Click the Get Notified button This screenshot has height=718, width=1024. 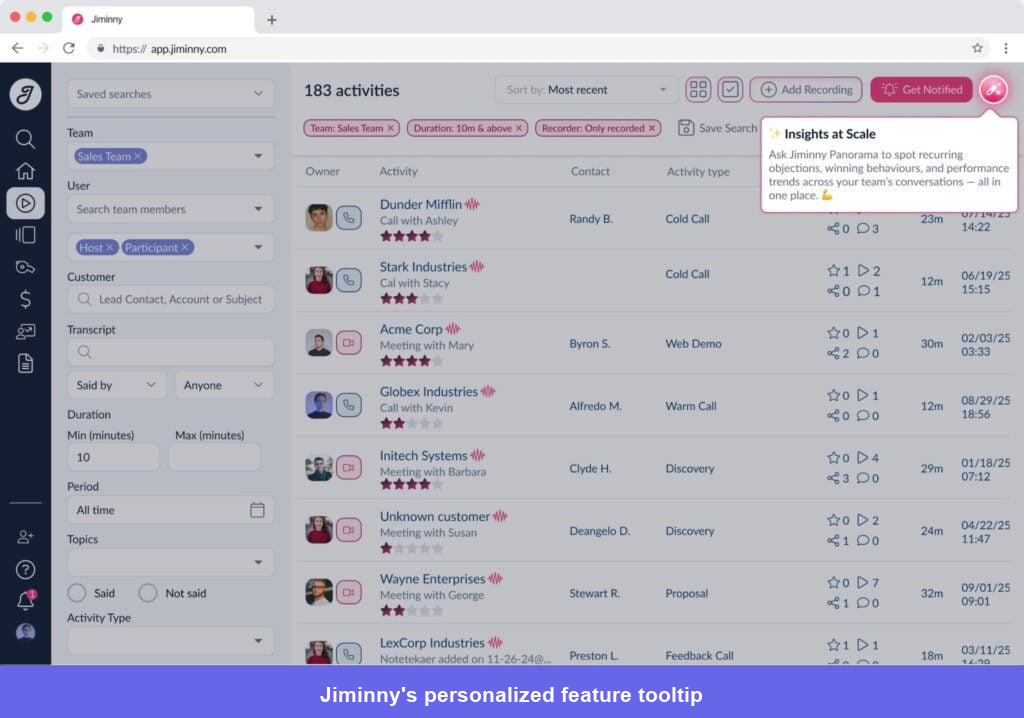tap(921, 90)
